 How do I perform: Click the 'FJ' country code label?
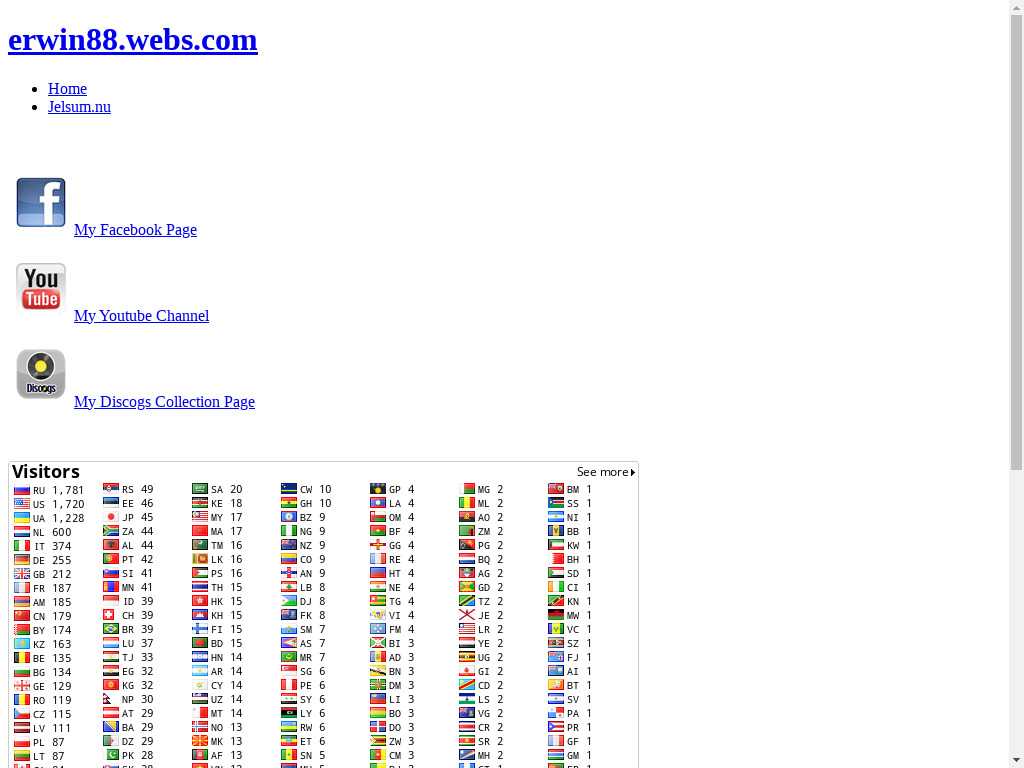point(572,658)
